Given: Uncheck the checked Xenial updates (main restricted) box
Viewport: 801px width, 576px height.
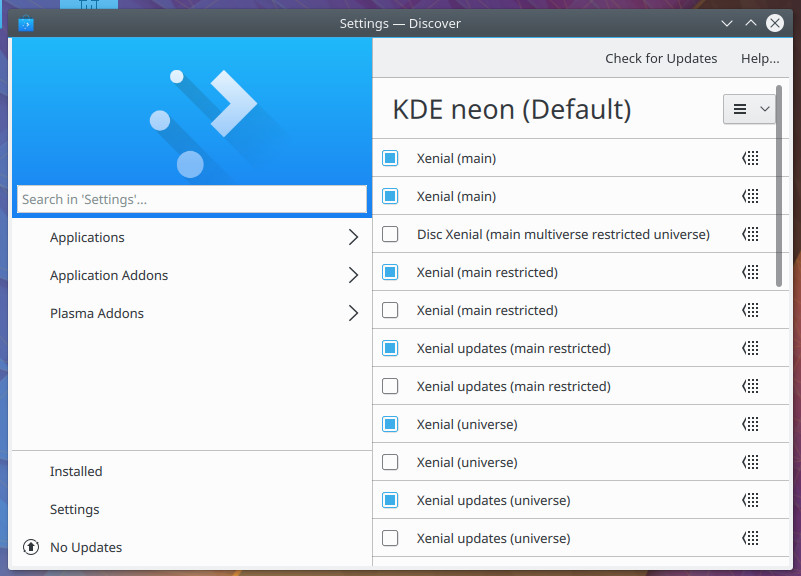Looking at the screenshot, I should click(390, 348).
